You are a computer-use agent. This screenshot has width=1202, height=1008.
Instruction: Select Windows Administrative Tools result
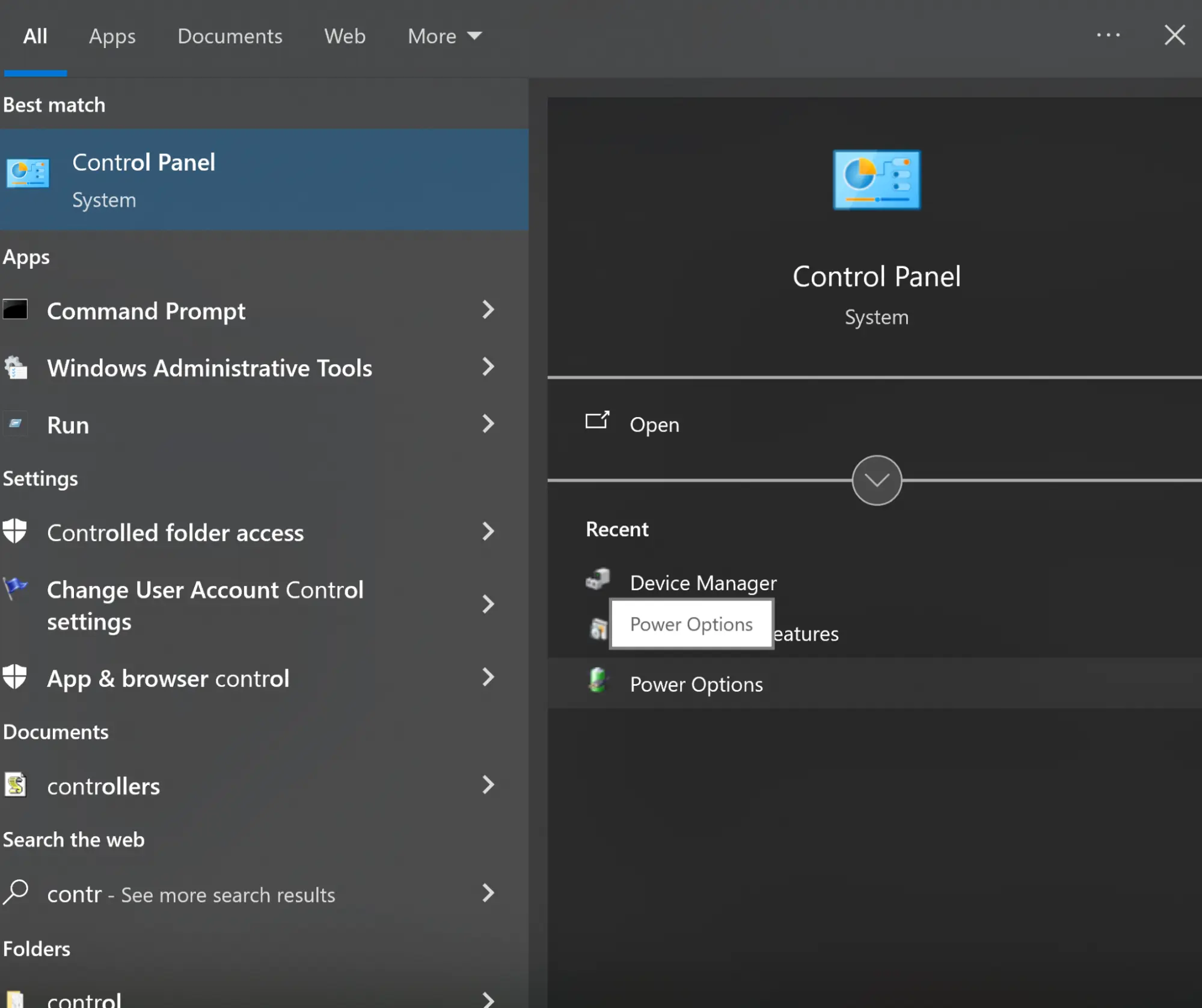[264, 367]
